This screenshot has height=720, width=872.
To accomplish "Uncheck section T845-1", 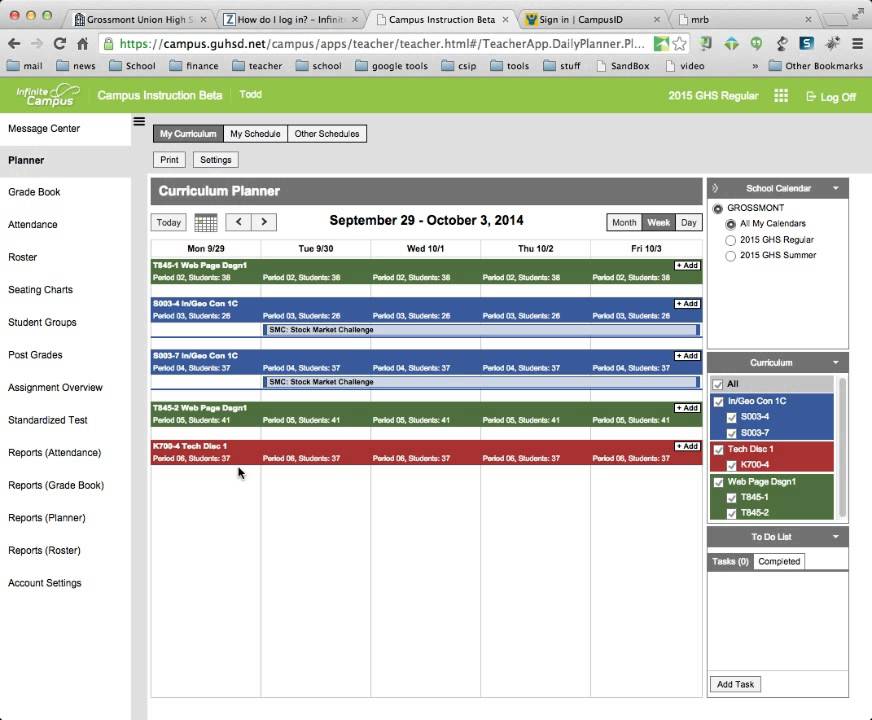I will [x=732, y=498].
